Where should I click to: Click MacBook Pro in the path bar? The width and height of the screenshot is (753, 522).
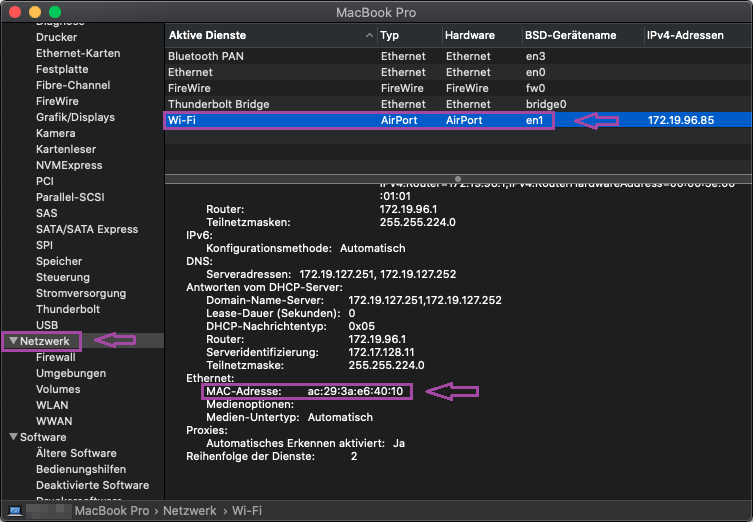(x=112, y=510)
